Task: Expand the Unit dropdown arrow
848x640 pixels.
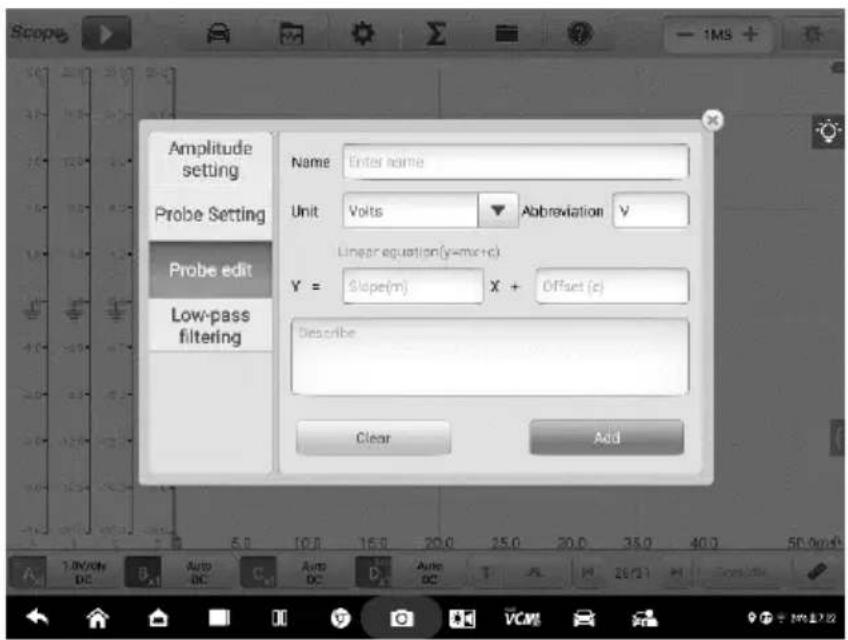Action: pyautogui.click(x=498, y=210)
